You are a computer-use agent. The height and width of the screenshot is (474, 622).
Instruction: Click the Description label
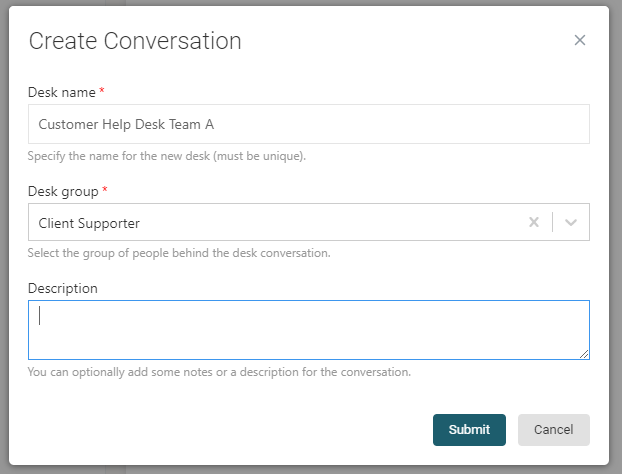[x=63, y=288]
